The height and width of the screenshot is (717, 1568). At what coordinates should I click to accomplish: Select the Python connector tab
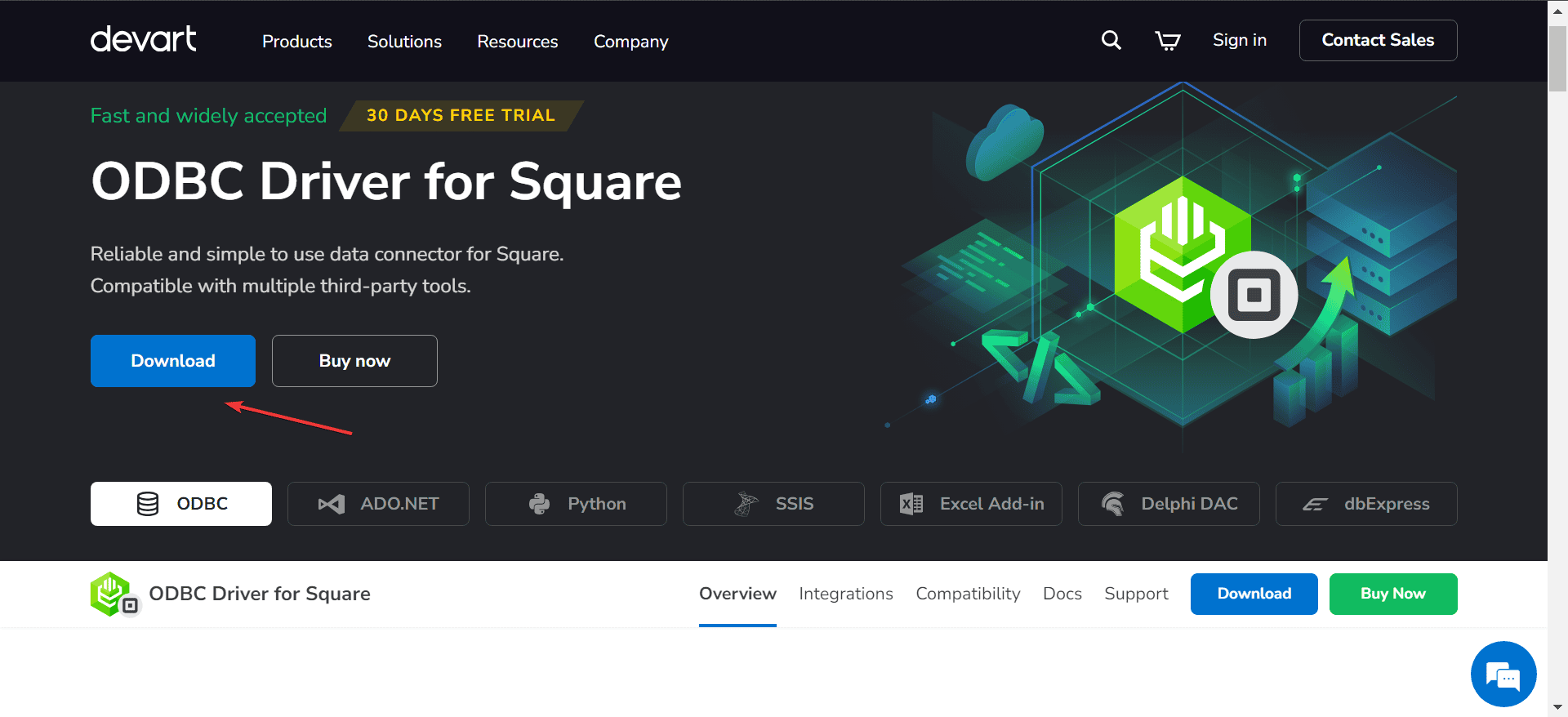[x=576, y=504]
